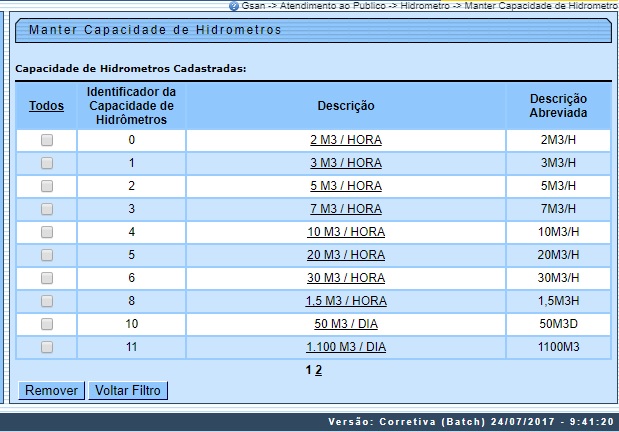Click the abbreviated value 30M3/H
The height and width of the screenshot is (432, 619).
[x=558, y=278]
